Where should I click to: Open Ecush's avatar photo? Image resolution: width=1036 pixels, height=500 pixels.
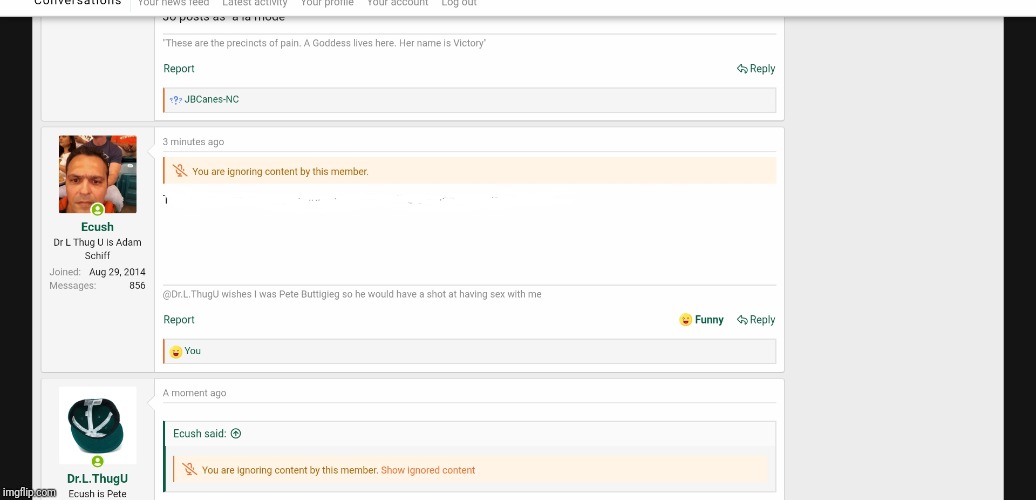97,174
